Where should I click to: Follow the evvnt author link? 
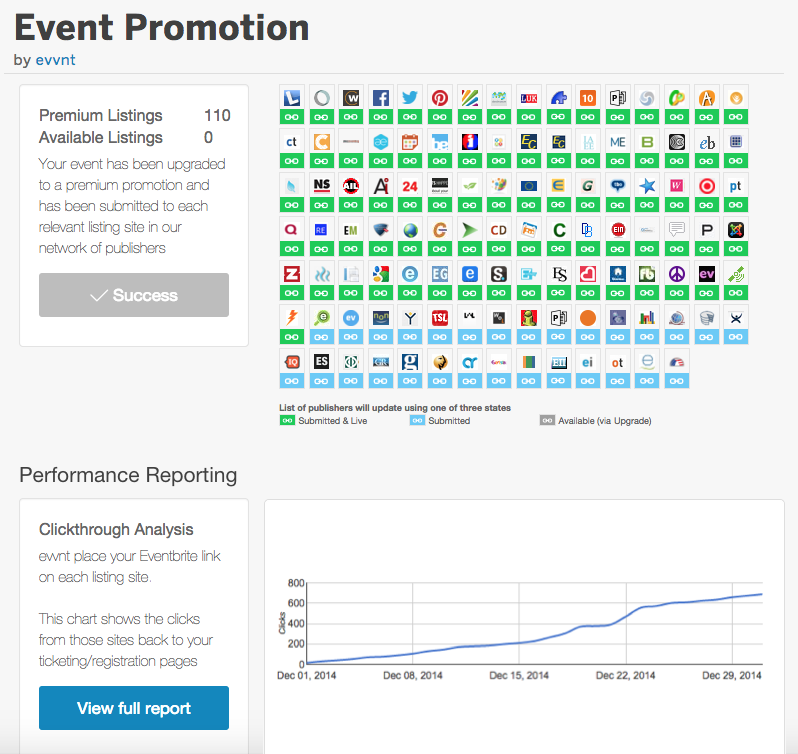point(55,60)
